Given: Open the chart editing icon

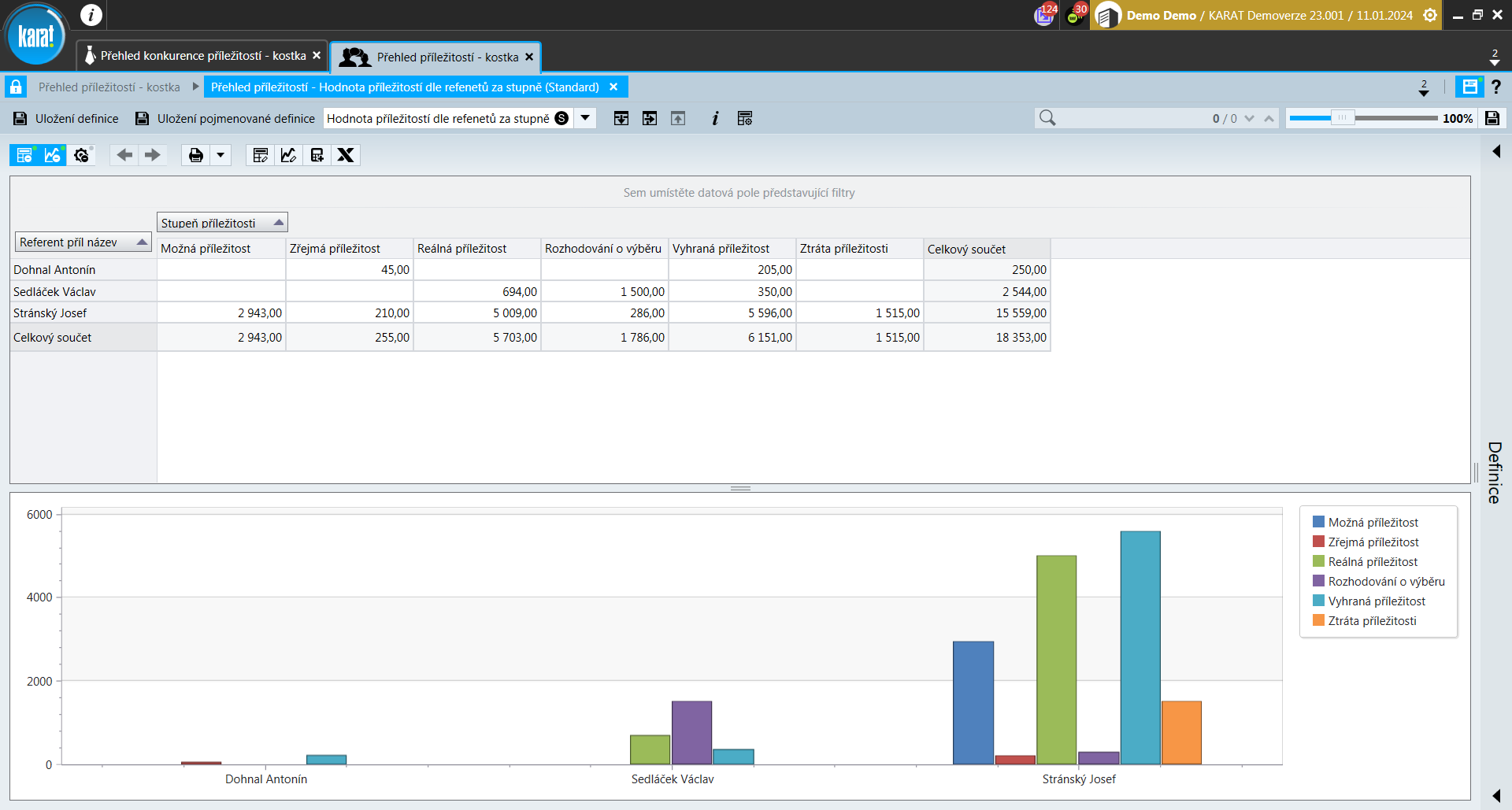Looking at the screenshot, I should pyautogui.click(x=288, y=155).
